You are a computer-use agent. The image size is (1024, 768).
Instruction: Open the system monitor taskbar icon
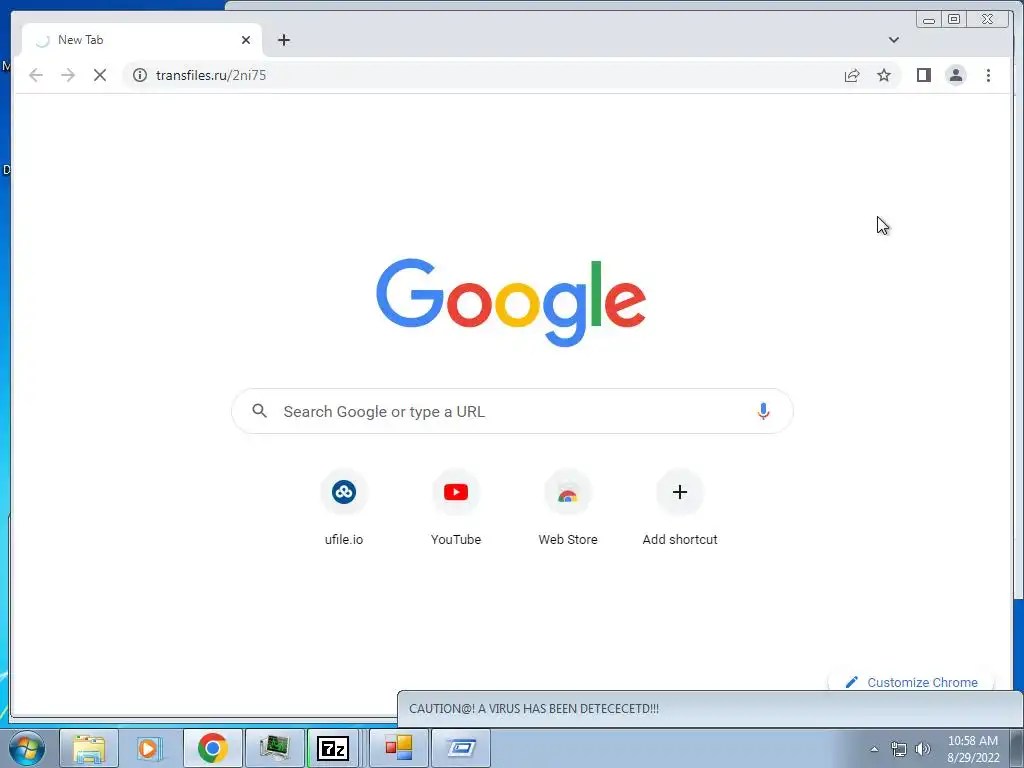[274, 748]
